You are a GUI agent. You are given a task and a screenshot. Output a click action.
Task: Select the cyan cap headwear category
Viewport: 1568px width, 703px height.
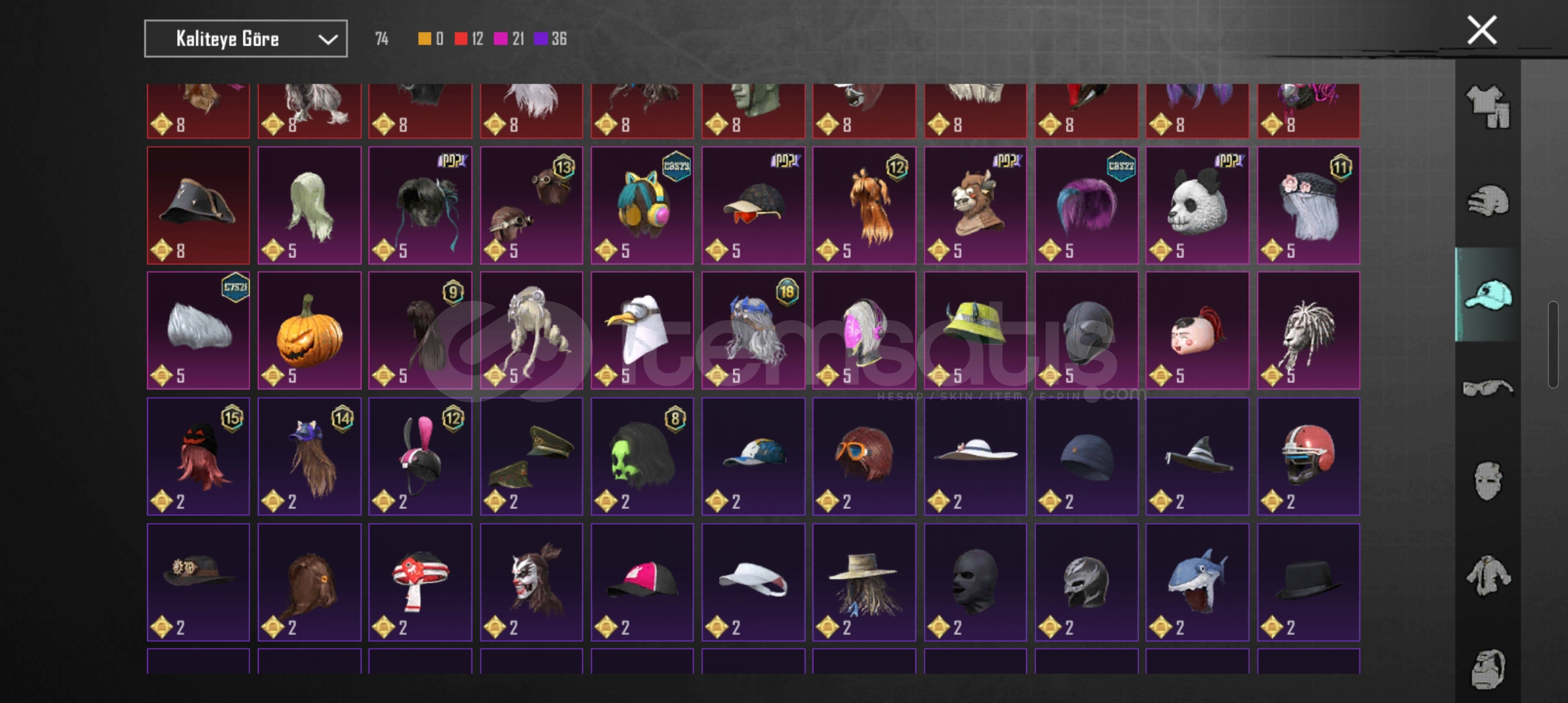1488,294
